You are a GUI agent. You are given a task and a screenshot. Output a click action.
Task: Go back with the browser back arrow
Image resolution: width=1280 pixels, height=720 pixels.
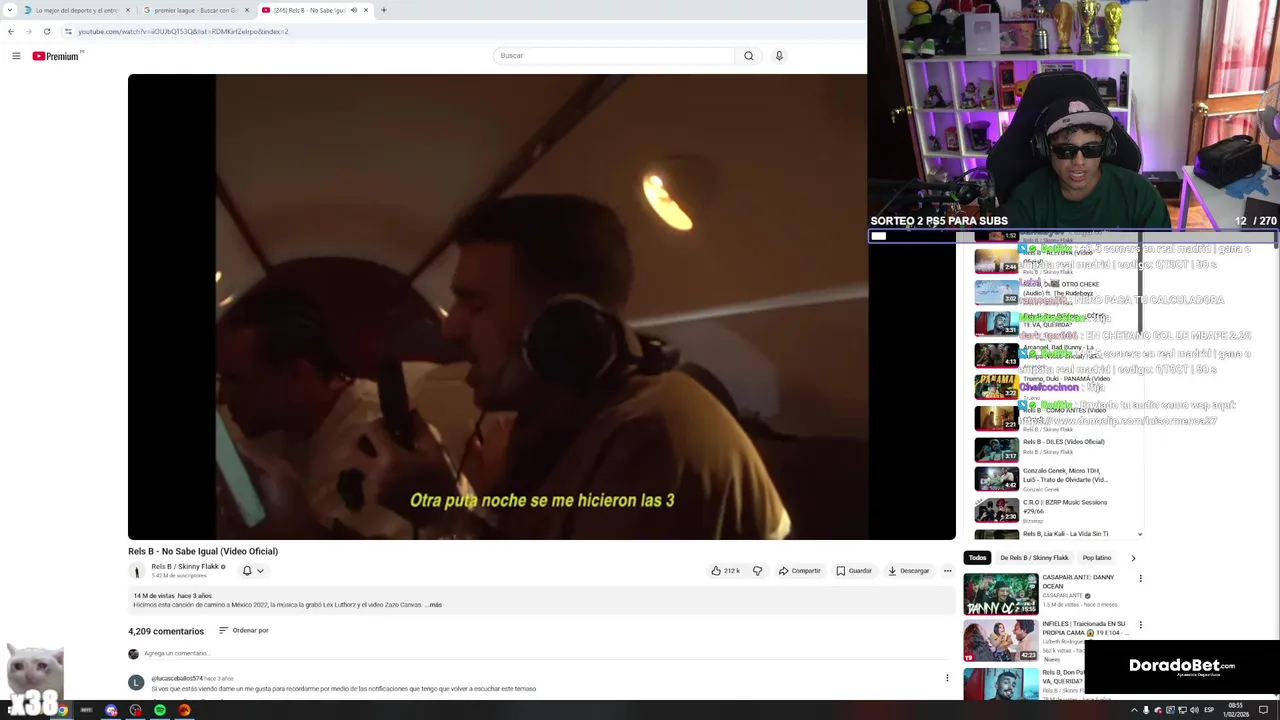[11, 31]
